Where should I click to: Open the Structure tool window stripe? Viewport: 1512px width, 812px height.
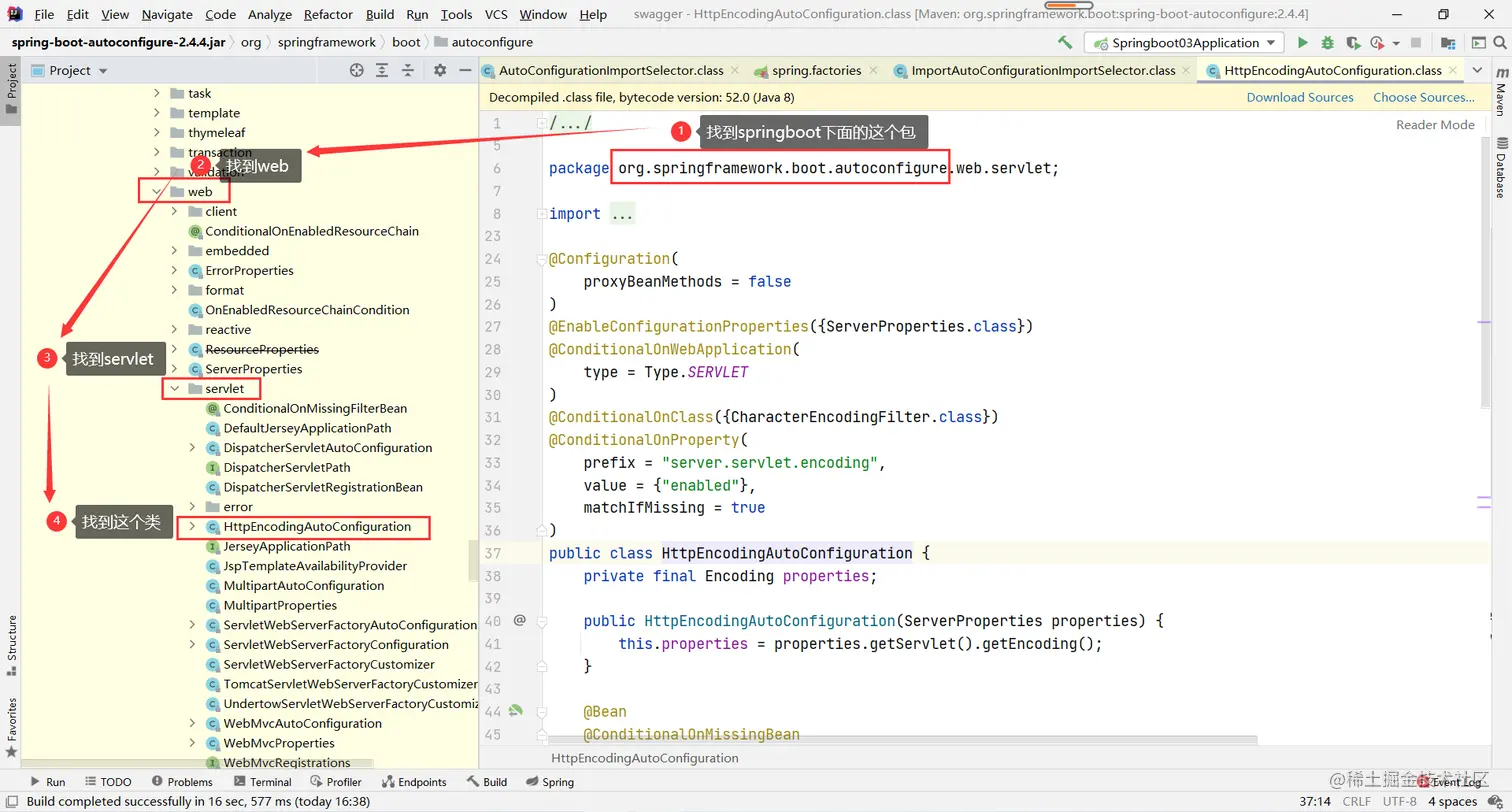[11, 645]
